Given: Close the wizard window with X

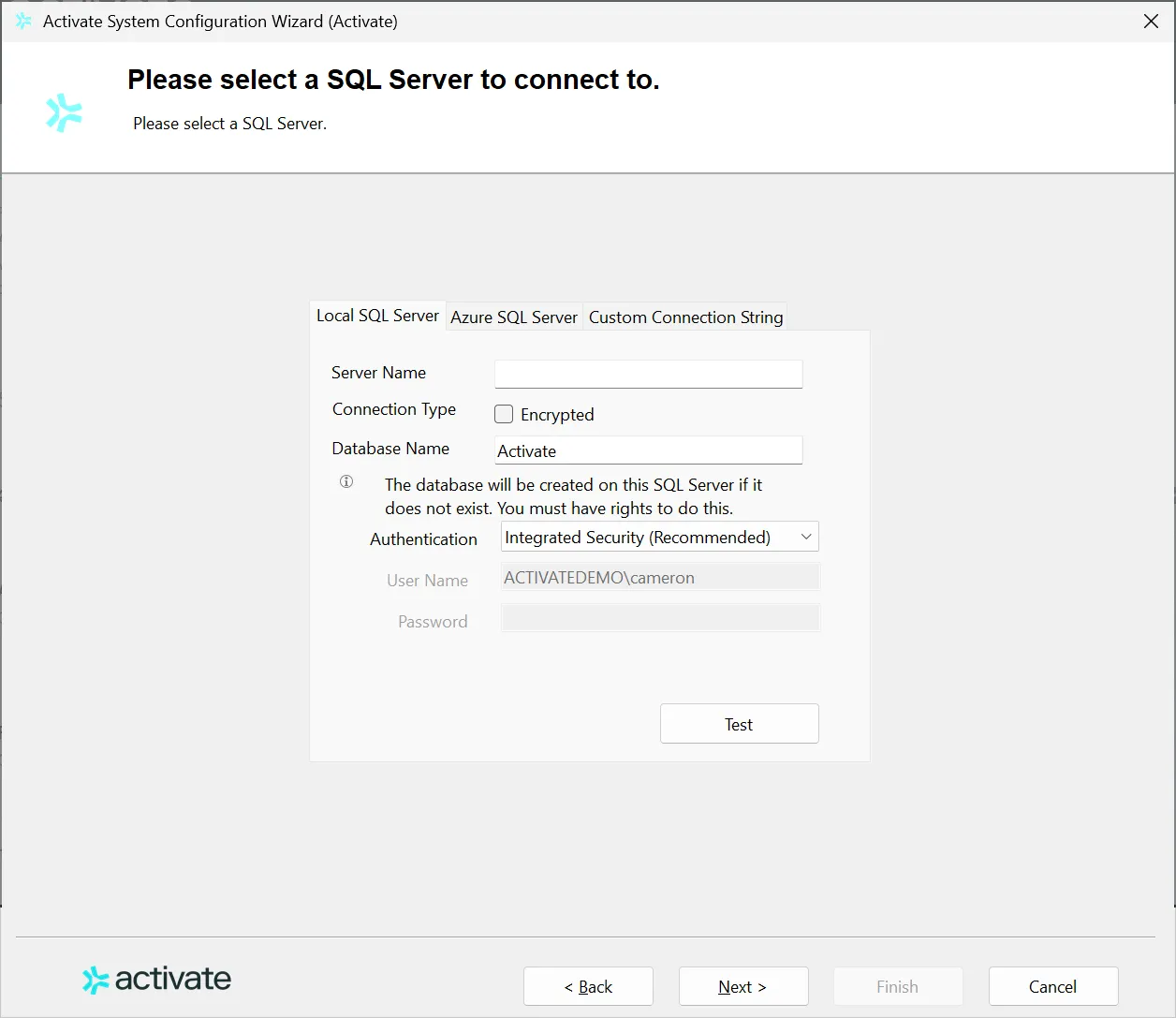Looking at the screenshot, I should pos(1151,21).
